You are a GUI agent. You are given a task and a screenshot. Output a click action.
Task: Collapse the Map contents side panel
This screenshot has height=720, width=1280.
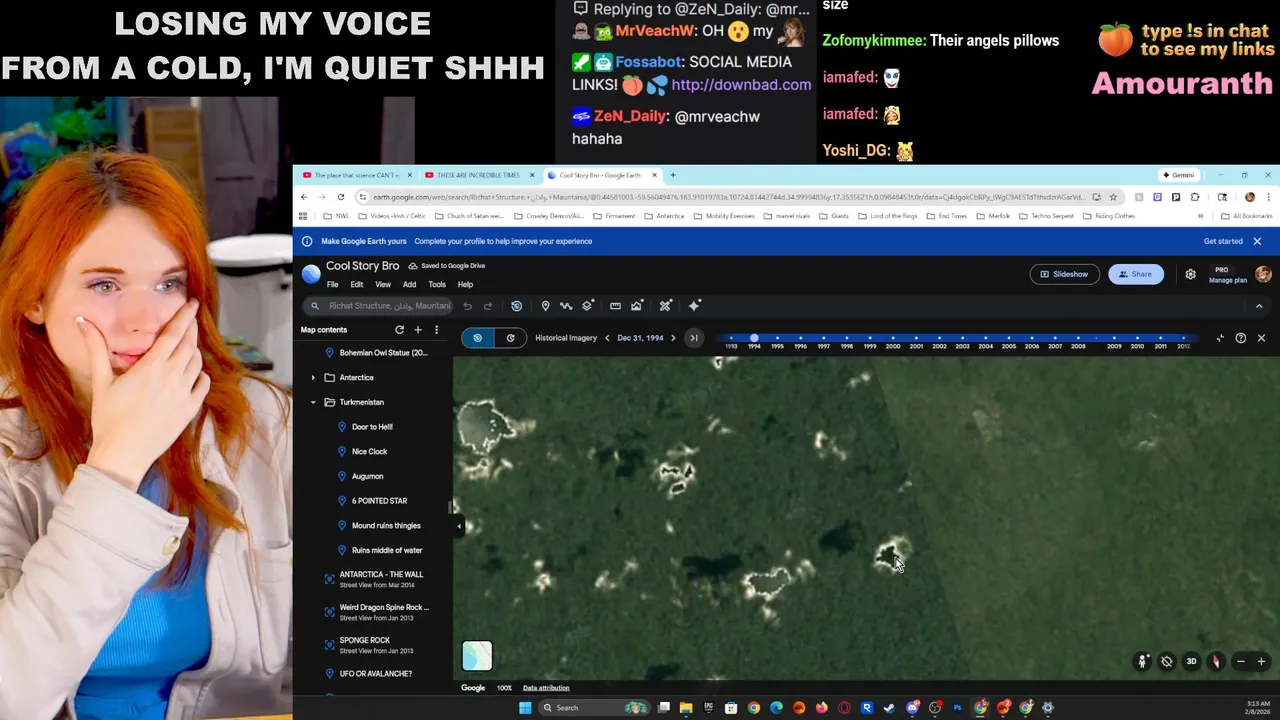pyautogui.click(x=459, y=526)
